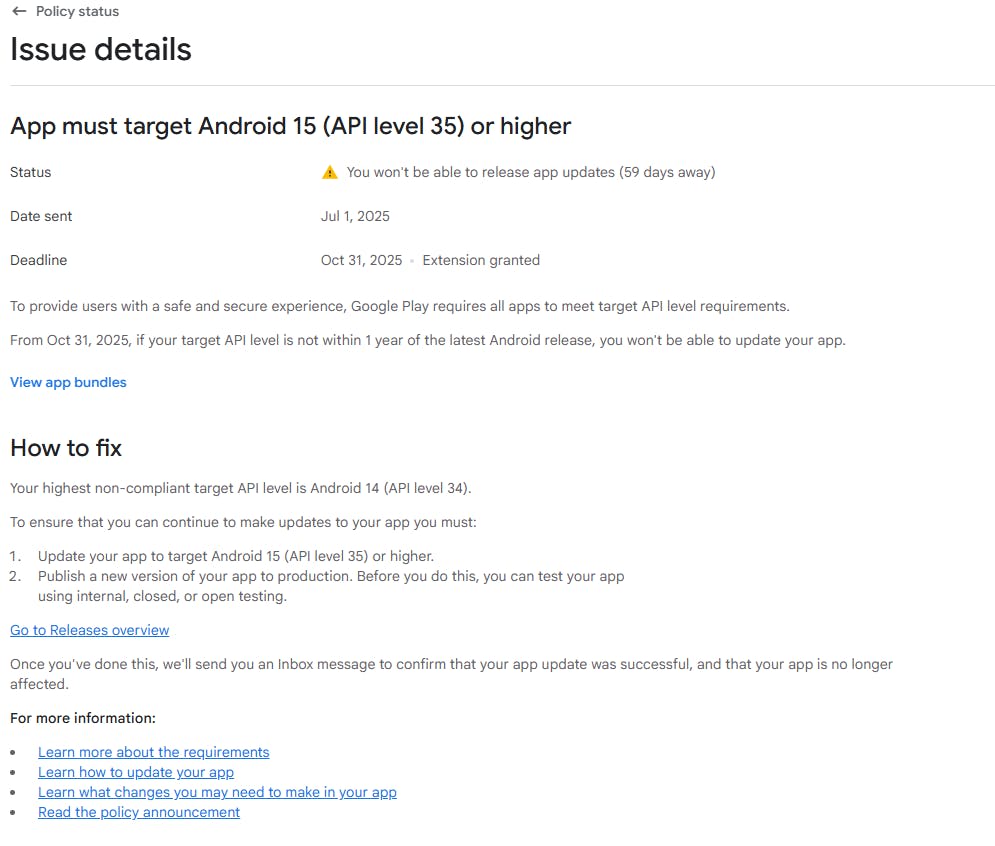Open Learn how to update your app
This screenshot has height=846, width=995.
(136, 772)
